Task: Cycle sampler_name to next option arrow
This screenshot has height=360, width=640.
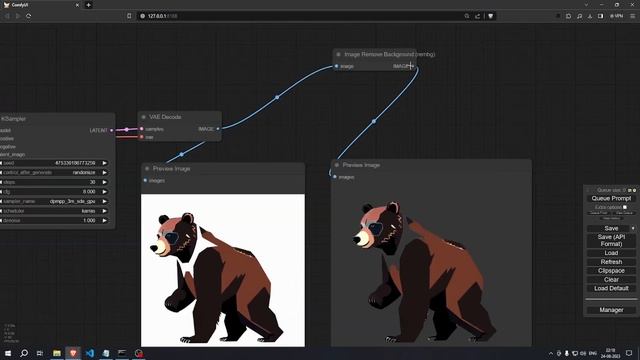Action: (105, 201)
